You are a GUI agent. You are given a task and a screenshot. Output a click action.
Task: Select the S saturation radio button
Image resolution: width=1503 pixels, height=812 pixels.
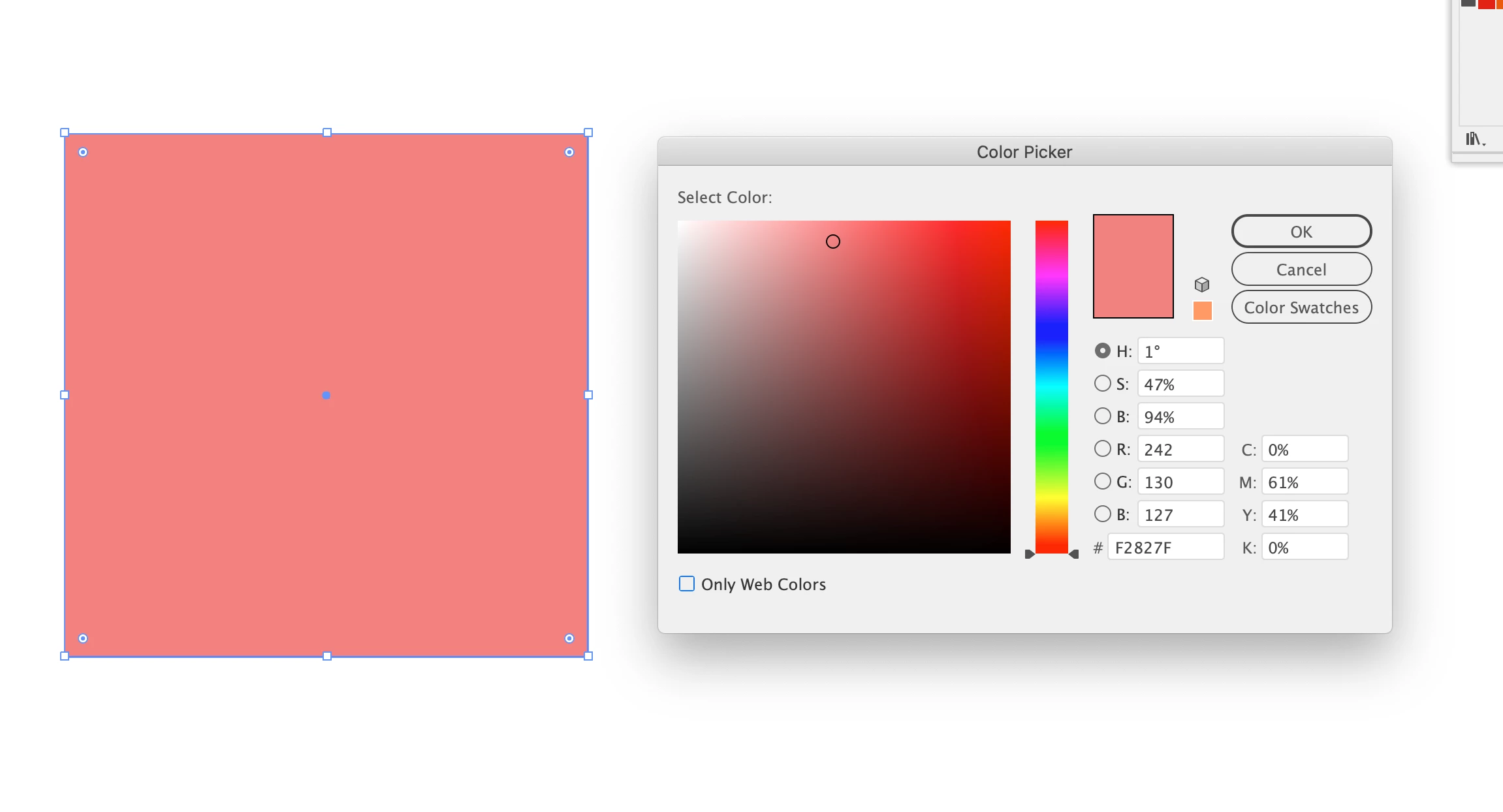pyautogui.click(x=1102, y=383)
